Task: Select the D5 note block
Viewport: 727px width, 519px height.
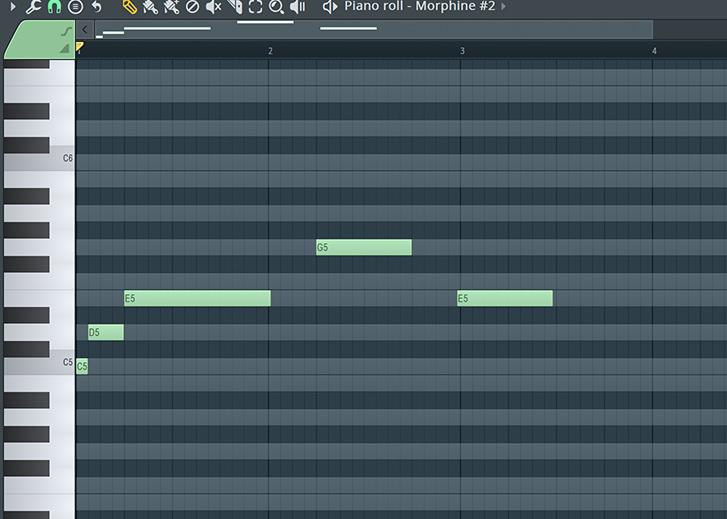Action: [106, 332]
